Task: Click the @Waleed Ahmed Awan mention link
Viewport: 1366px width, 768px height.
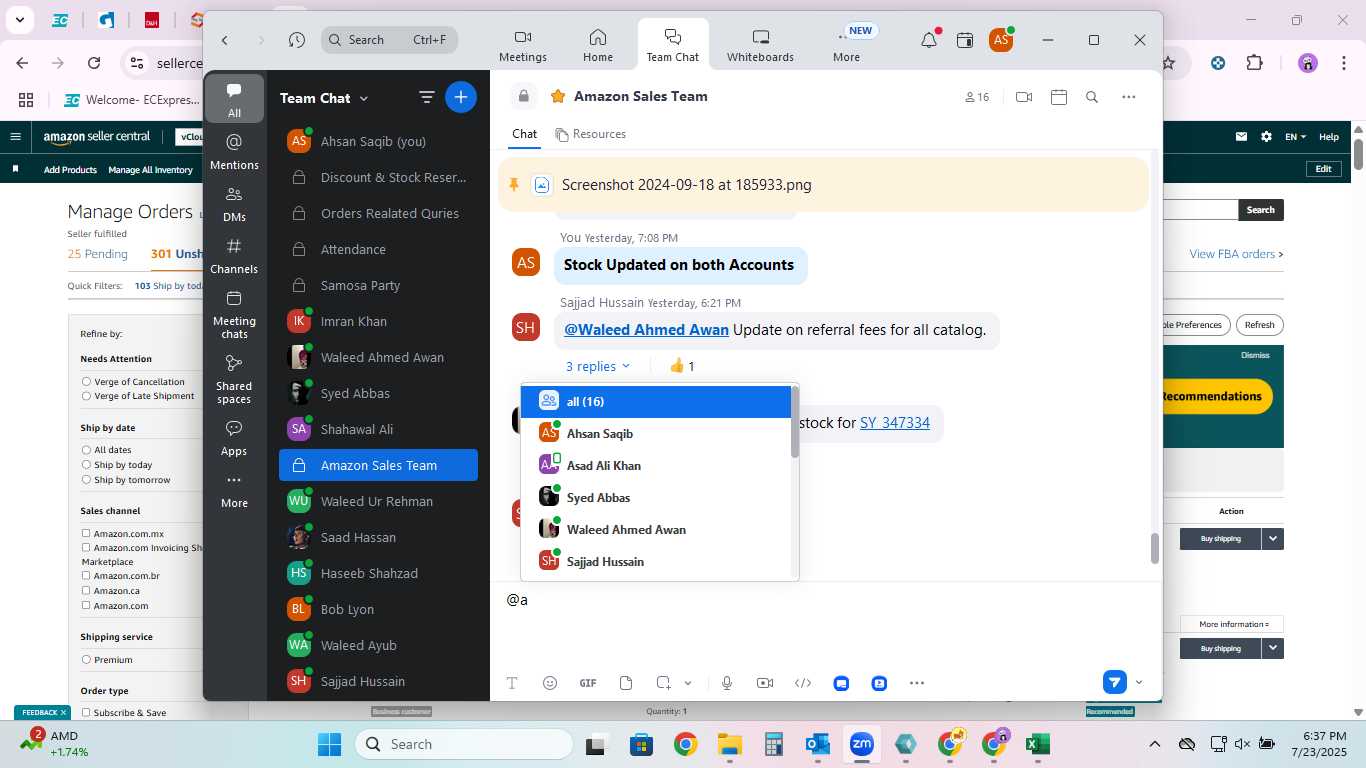Action: click(646, 330)
